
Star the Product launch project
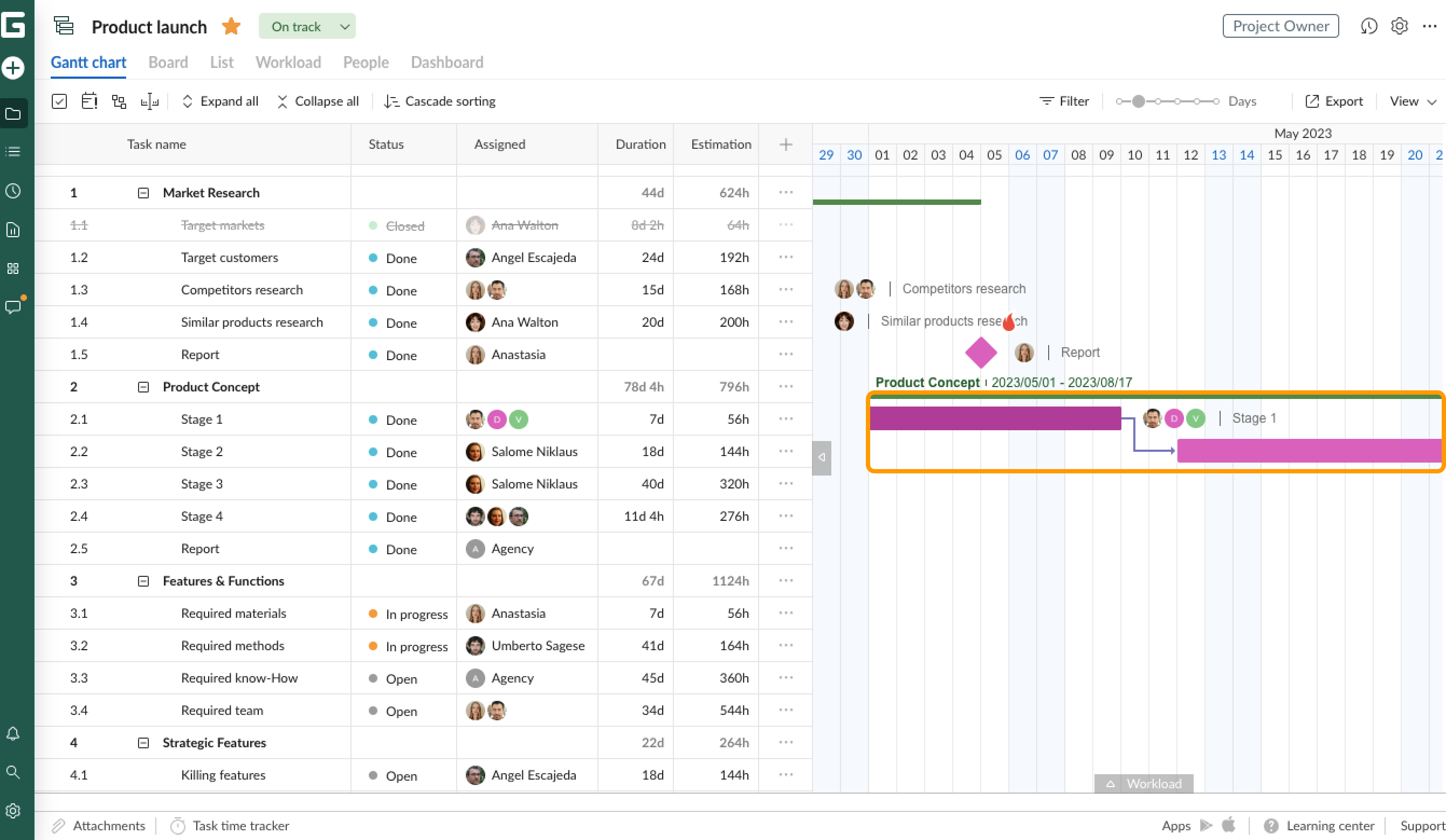coord(231,26)
